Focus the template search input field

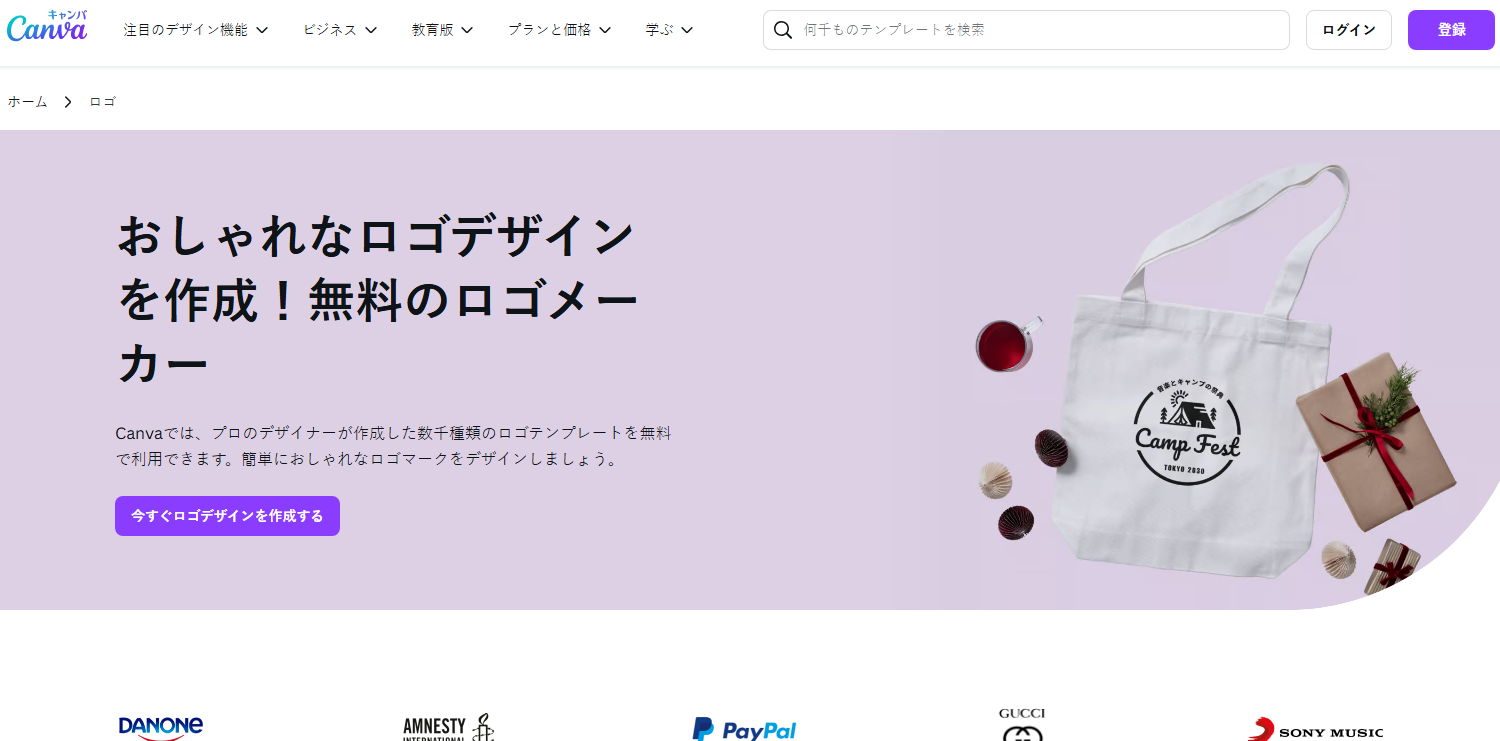click(1026, 30)
